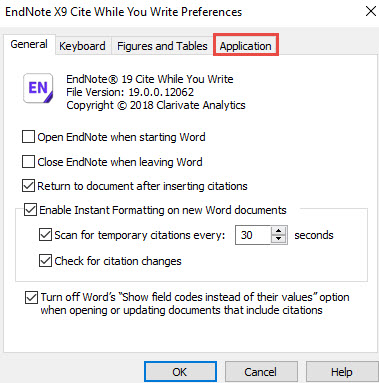The image size is (379, 383).
Task: Disable Instant Formatting on new Word documents
Action: click(x=30, y=210)
